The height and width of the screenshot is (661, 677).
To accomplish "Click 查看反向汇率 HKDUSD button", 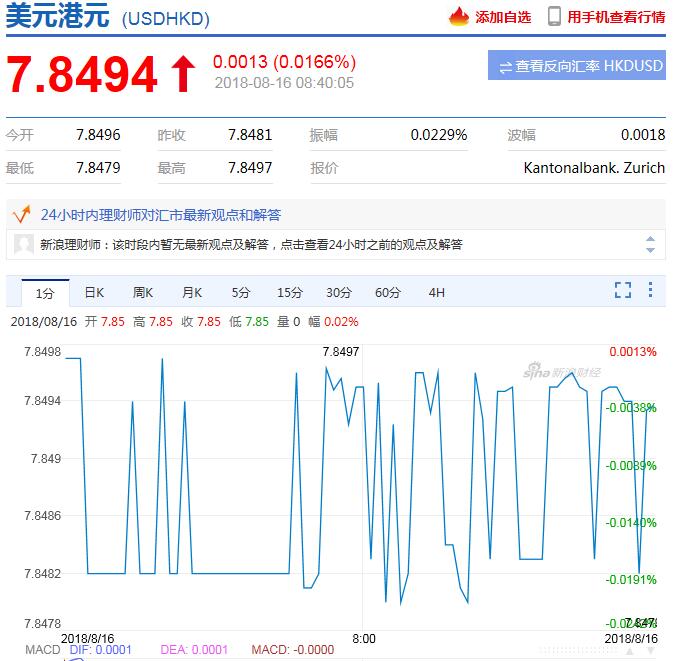I will point(577,66).
